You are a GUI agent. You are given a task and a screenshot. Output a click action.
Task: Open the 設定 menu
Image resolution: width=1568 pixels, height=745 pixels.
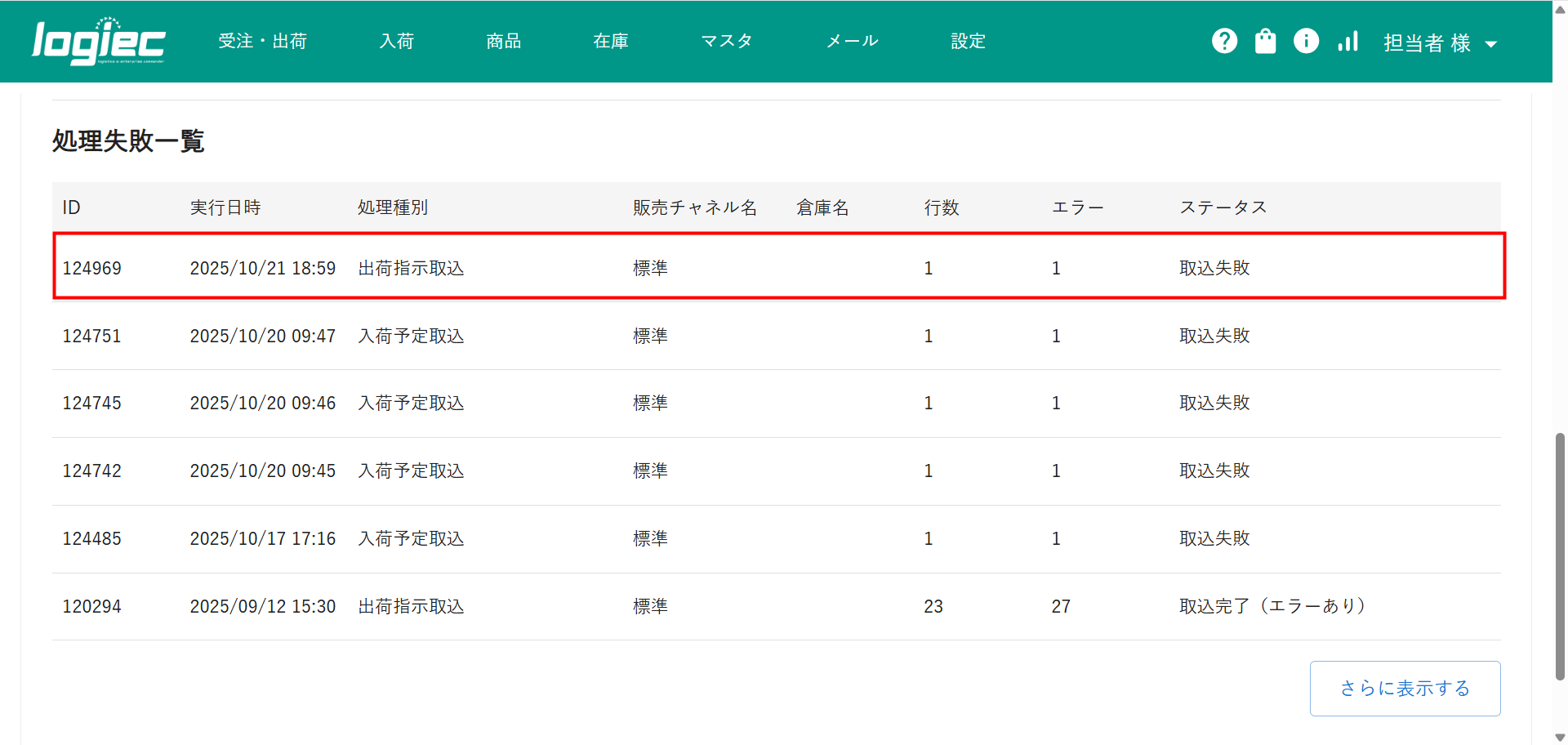coord(968,41)
